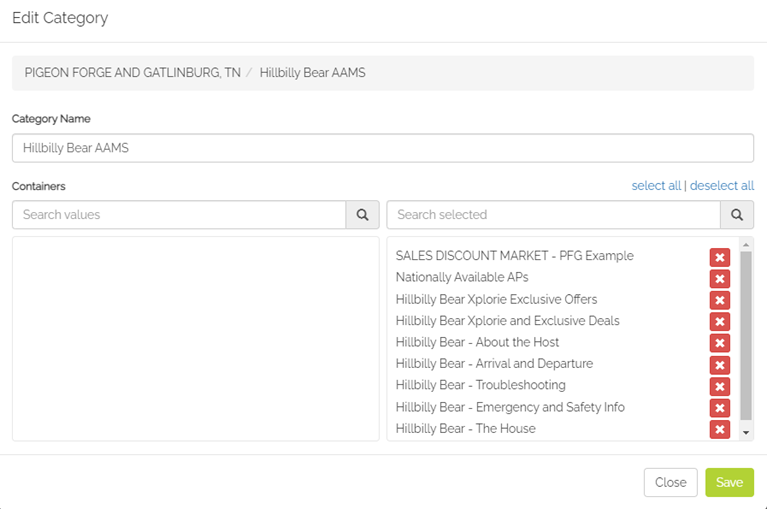Click the Search selected magnifier button
The height and width of the screenshot is (509, 767).
(737, 215)
